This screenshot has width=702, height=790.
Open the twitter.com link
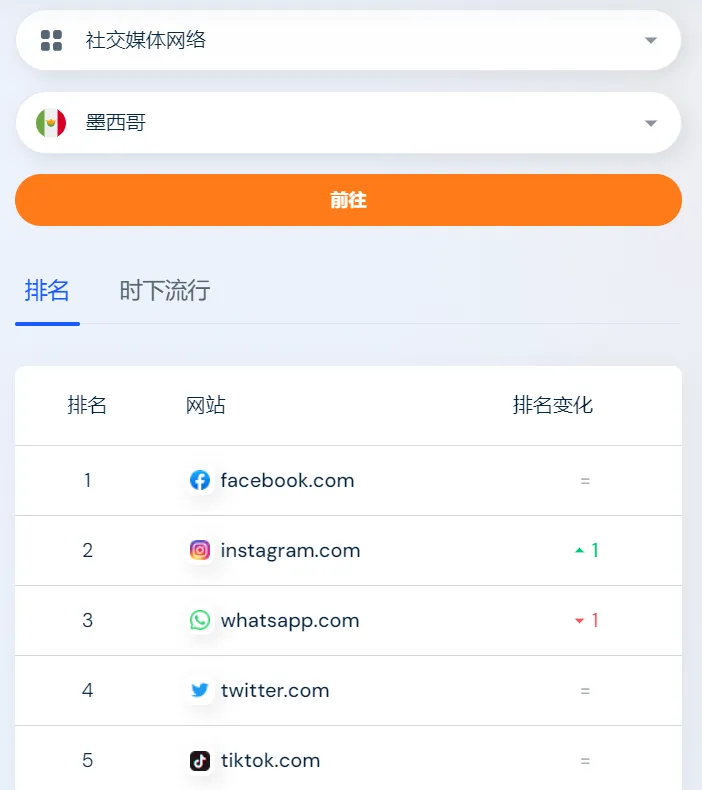click(x=275, y=690)
